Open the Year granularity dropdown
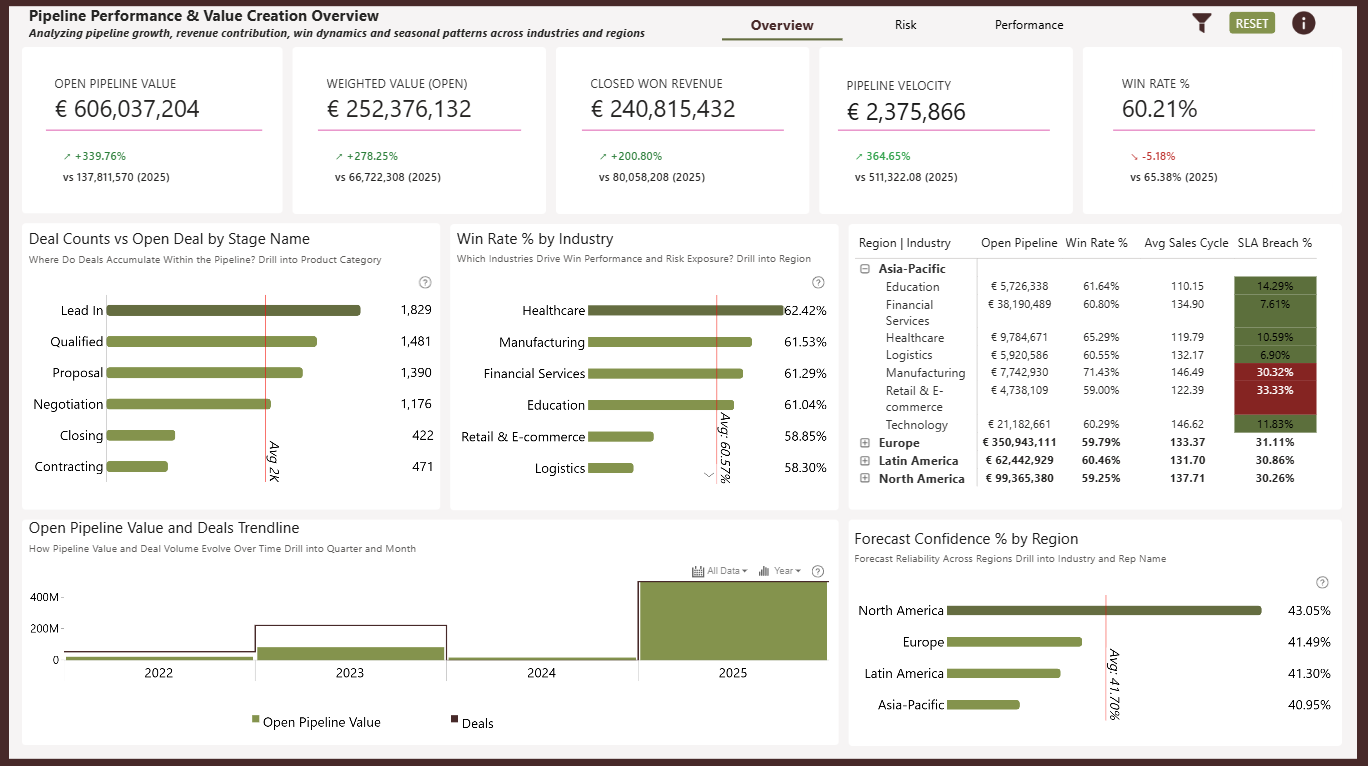Viewport: 1368px width, 766px height. coord(787,571)
